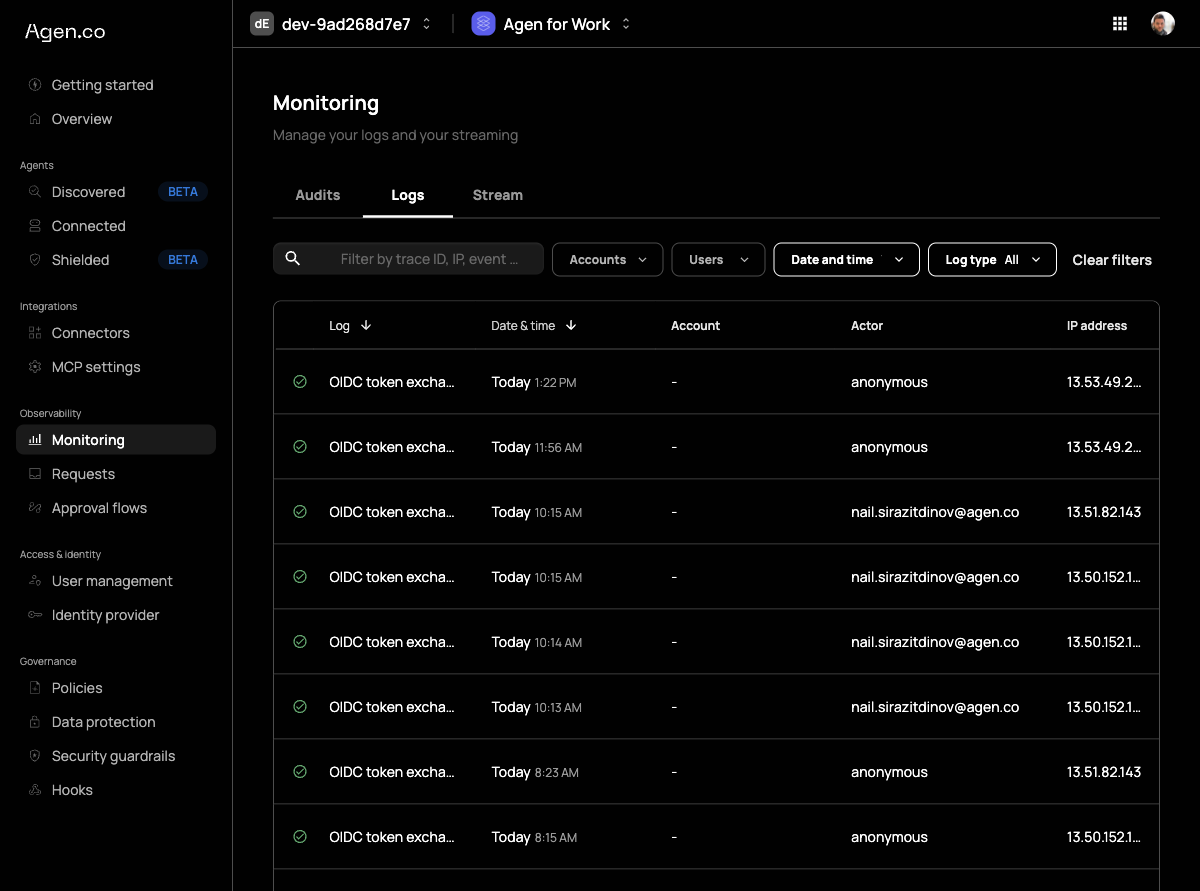Open the Log type All dropdown

click(x=992, y=259)
